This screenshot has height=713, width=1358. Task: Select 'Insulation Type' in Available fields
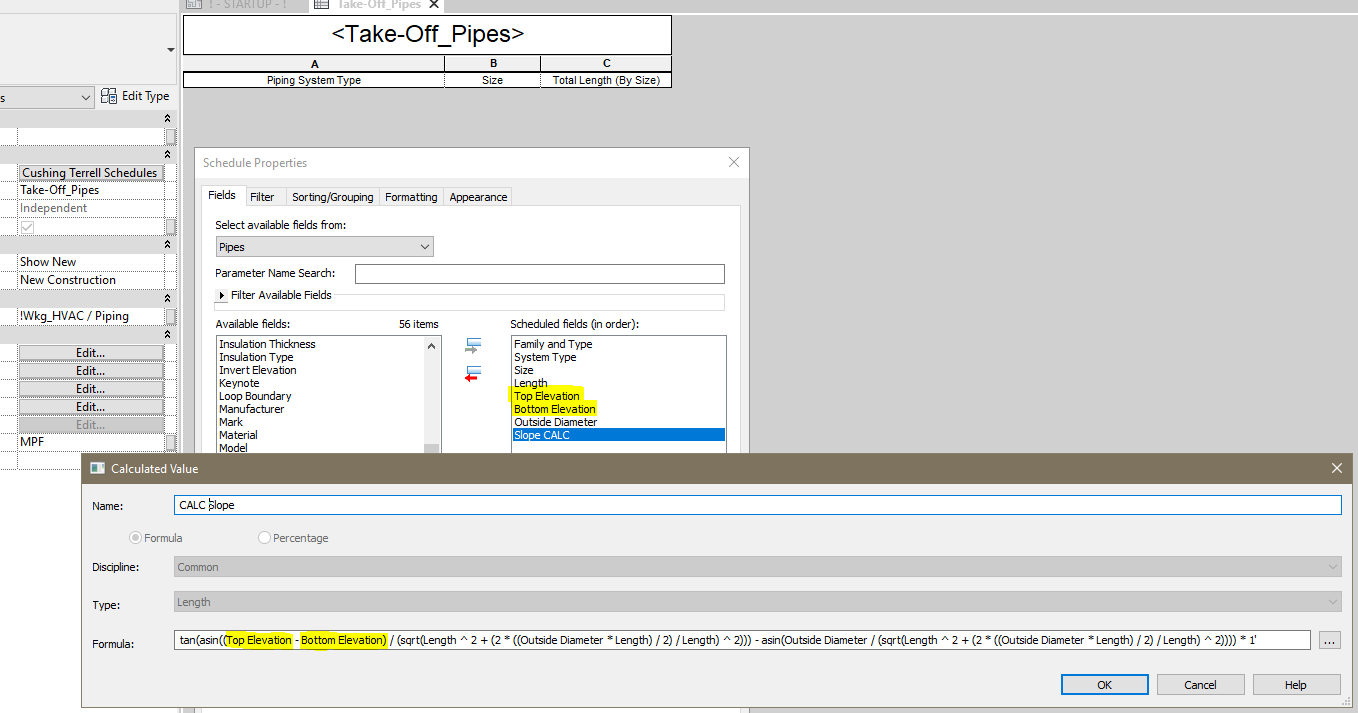[x=256, y=357]
